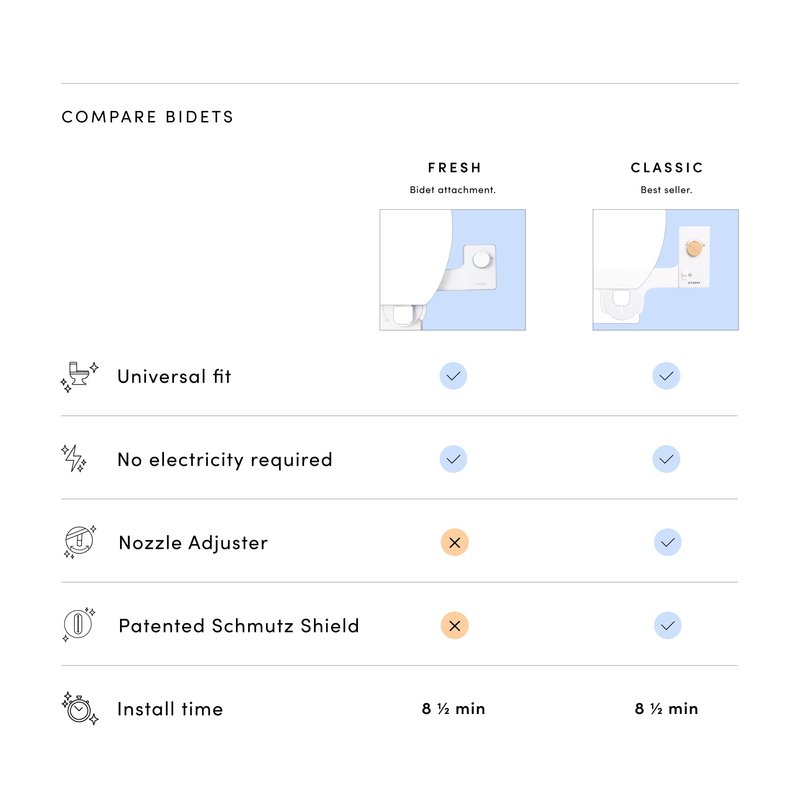This screenshot has width=800, height=800.
Task: Open the Classic bidet product image
Action: pyautogui.click(x=665, y=270)
